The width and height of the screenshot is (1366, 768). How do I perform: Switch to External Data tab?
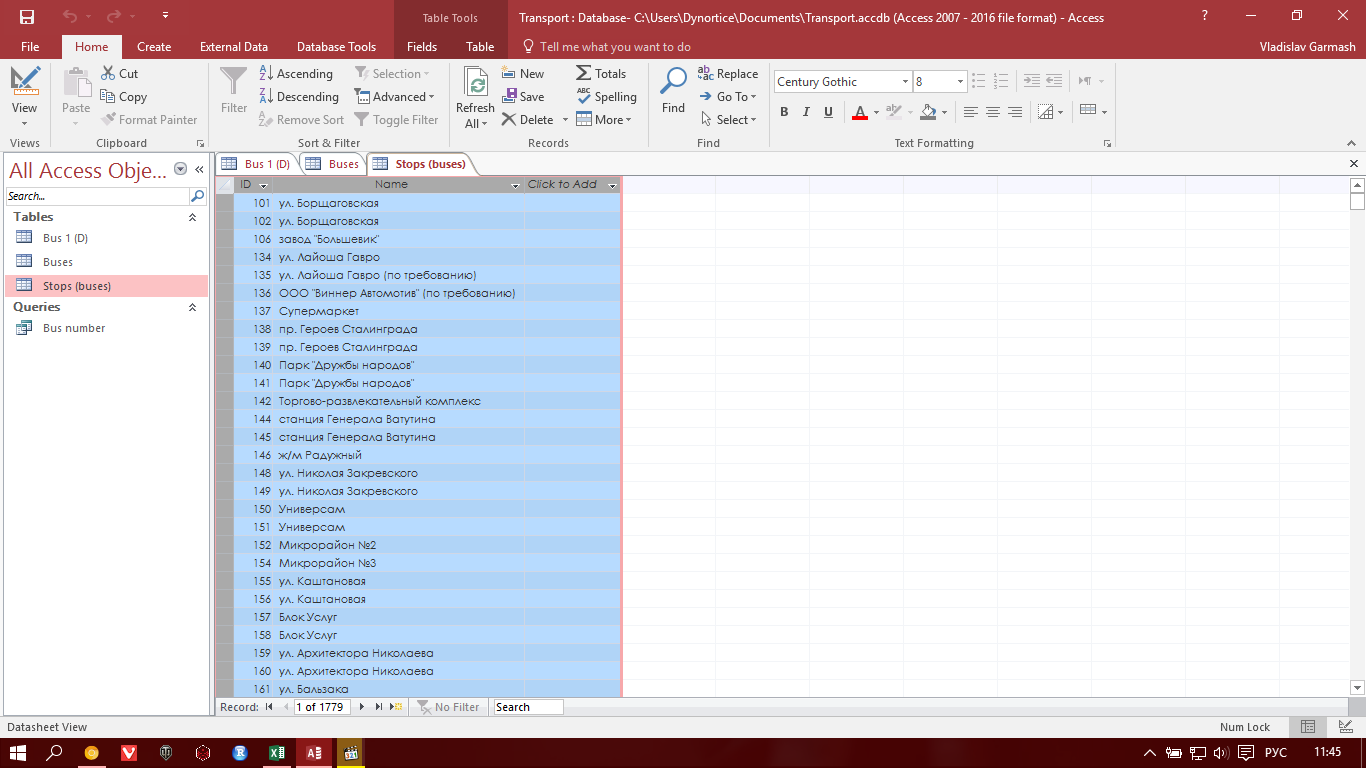(x=234, y=46)
